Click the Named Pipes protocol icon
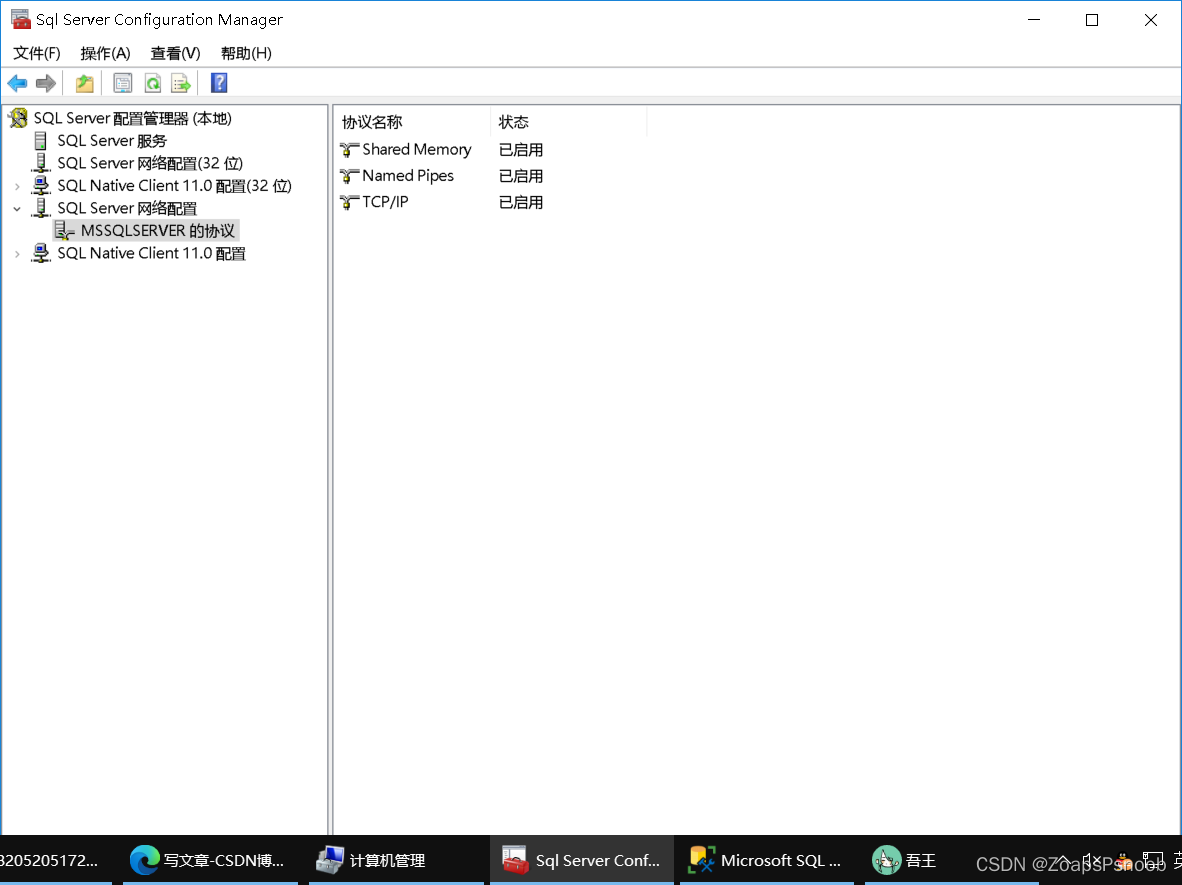 click(x=349, y=176)
